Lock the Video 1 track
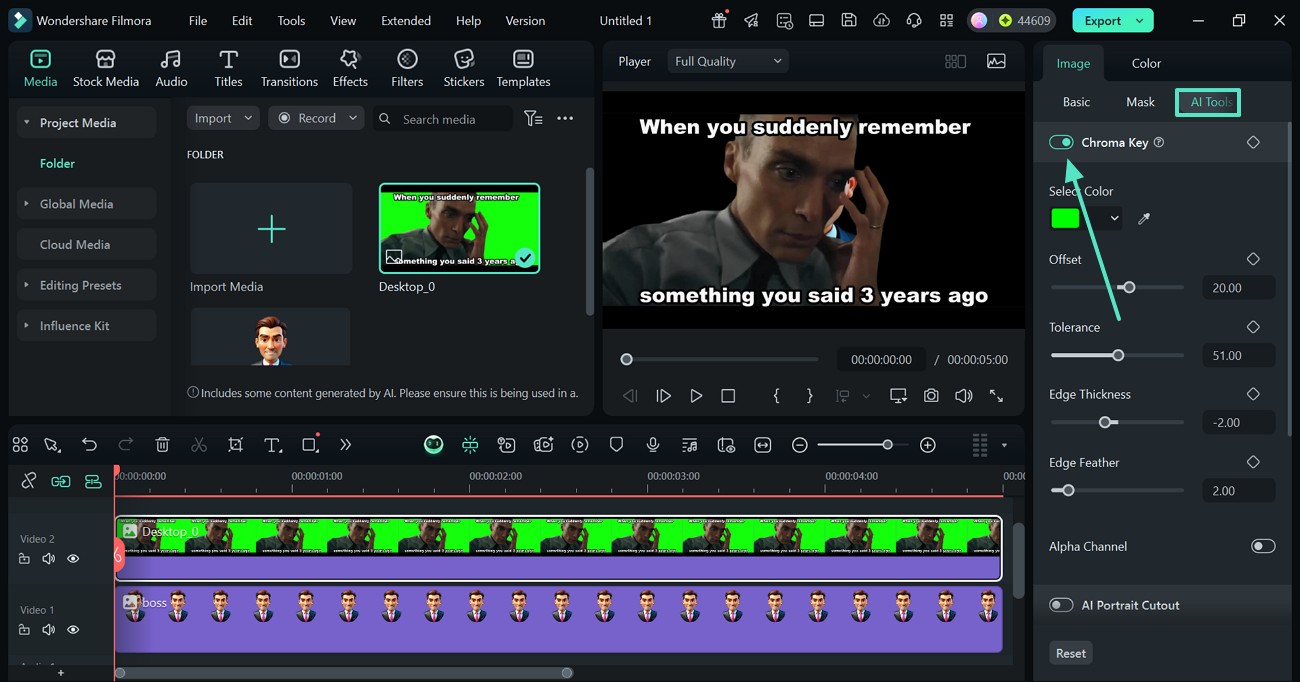 [x=24, y=630]
